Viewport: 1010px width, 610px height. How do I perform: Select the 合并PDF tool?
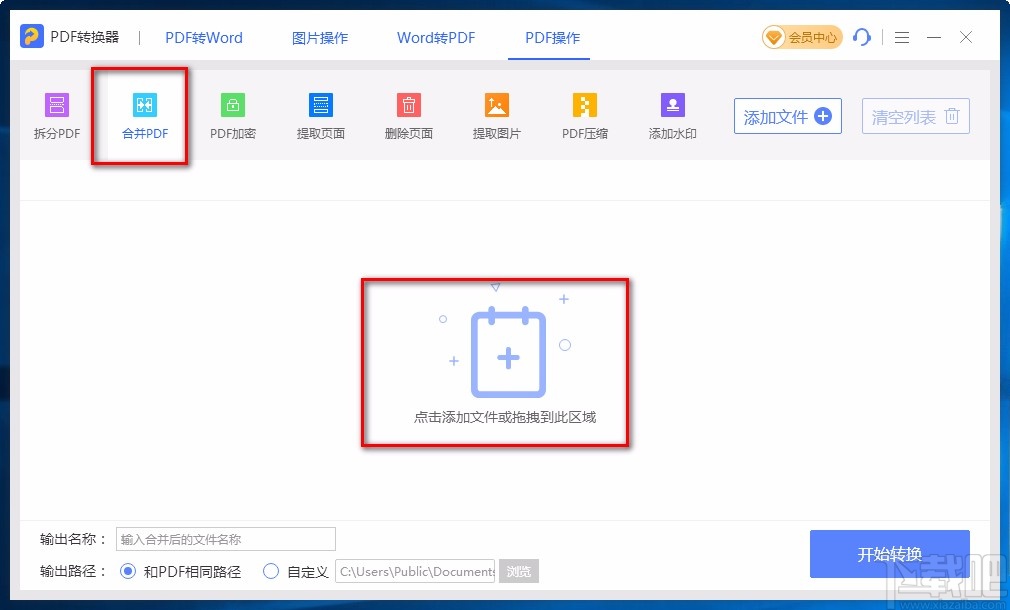[140, 116]
